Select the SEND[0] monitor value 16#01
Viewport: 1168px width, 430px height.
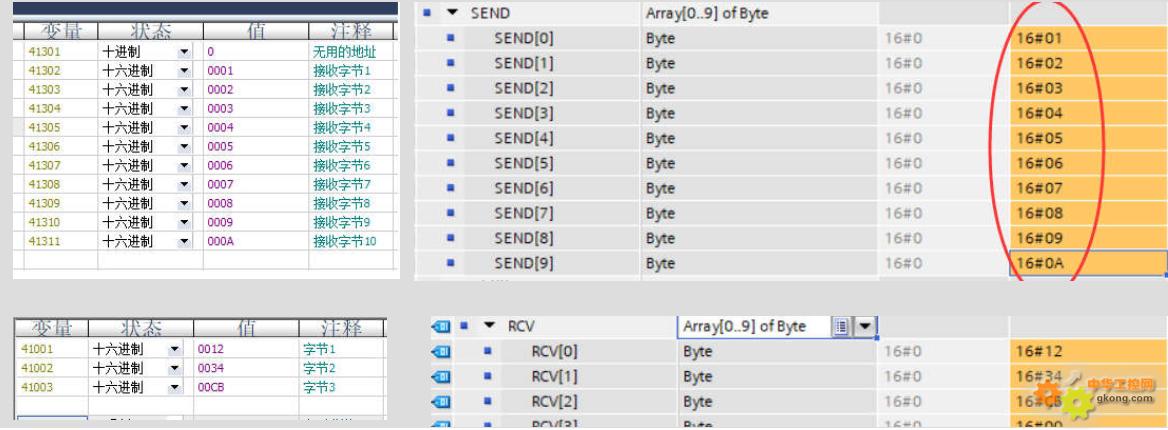coord(1088,38)
